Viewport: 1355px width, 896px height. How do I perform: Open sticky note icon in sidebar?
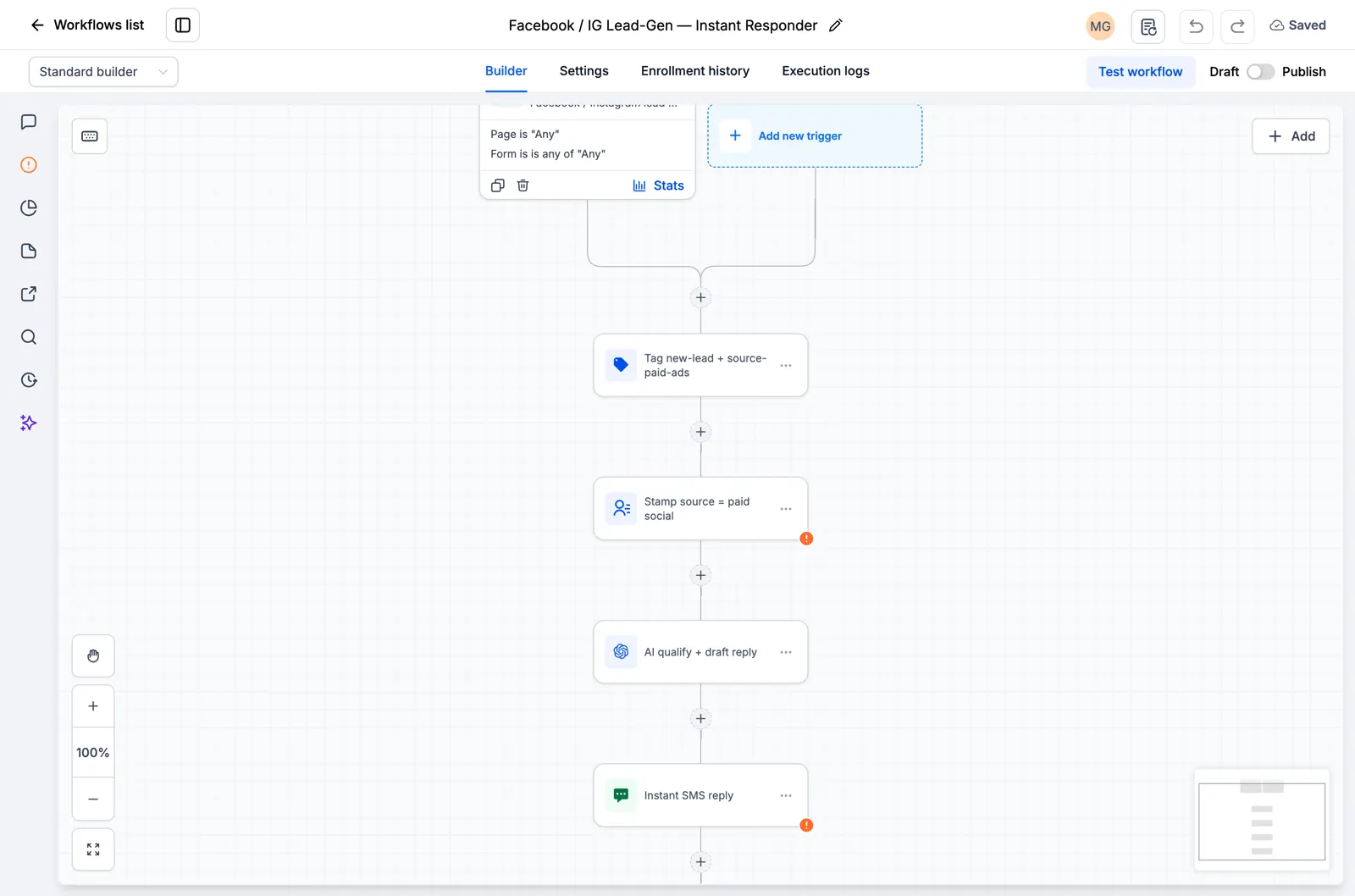click(29, 252)
